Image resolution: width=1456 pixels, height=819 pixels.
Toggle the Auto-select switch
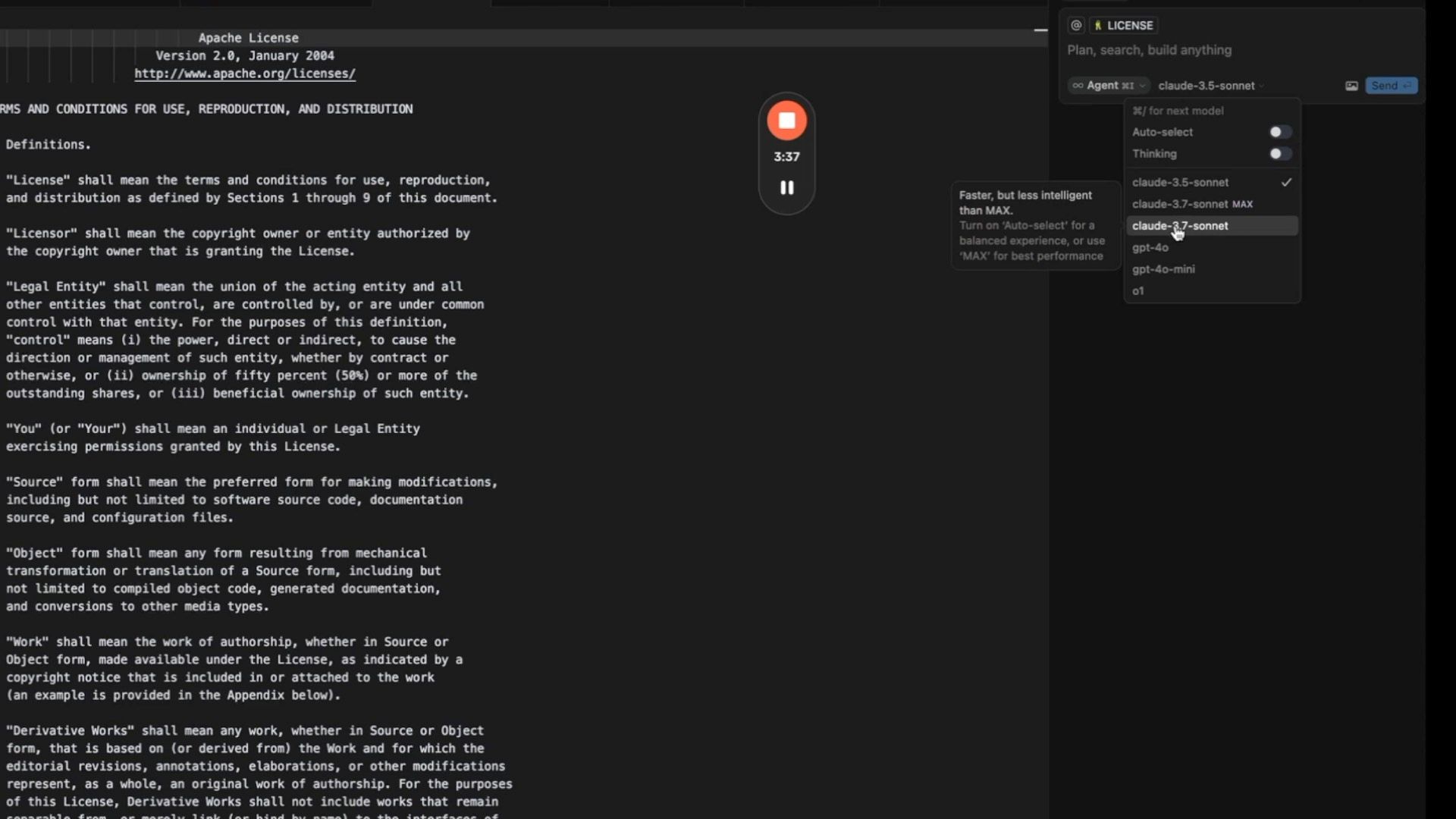tap(1280, 132)
